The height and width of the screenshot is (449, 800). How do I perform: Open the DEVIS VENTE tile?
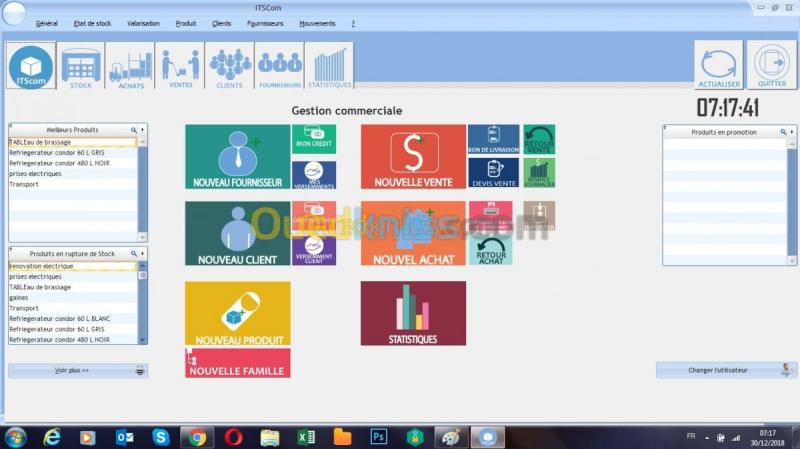pos(493,173)
